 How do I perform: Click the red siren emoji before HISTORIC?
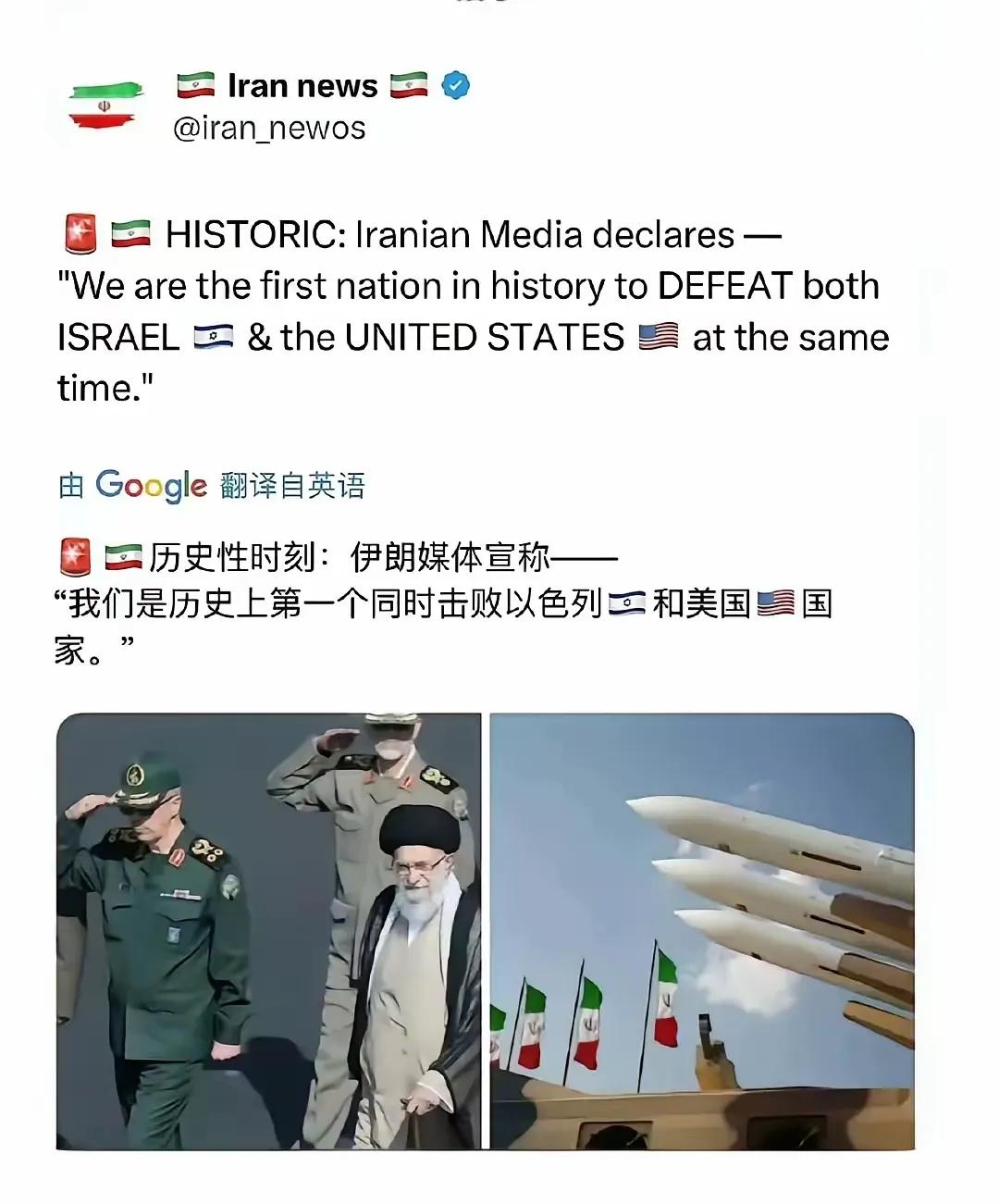[80, 234]
